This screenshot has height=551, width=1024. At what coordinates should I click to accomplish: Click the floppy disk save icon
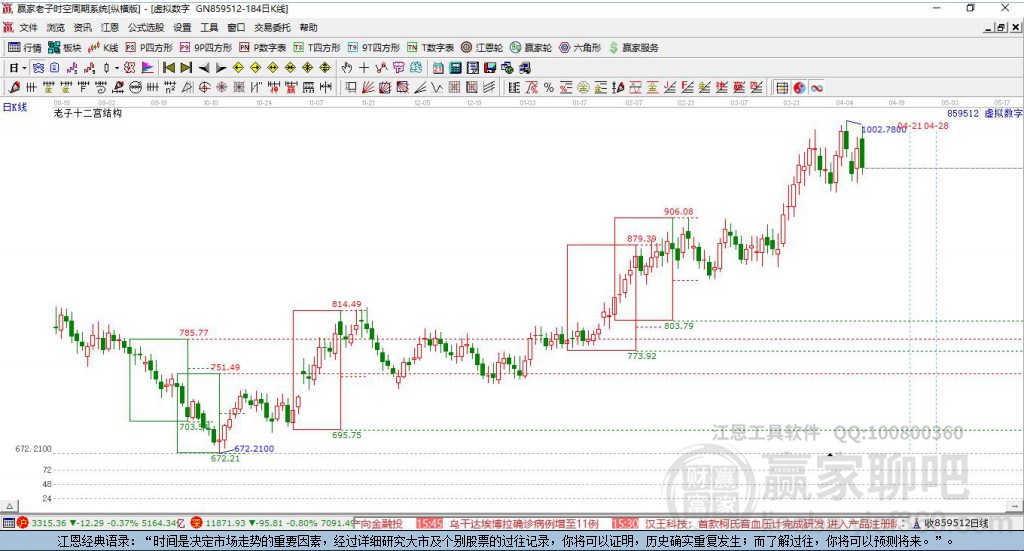pos(490,68)
